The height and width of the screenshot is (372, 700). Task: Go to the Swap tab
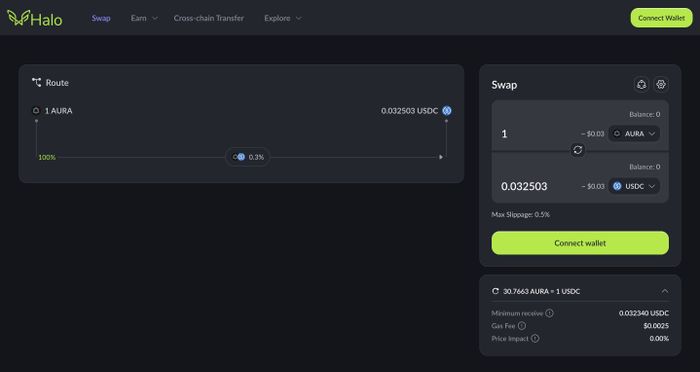point(101,18)
